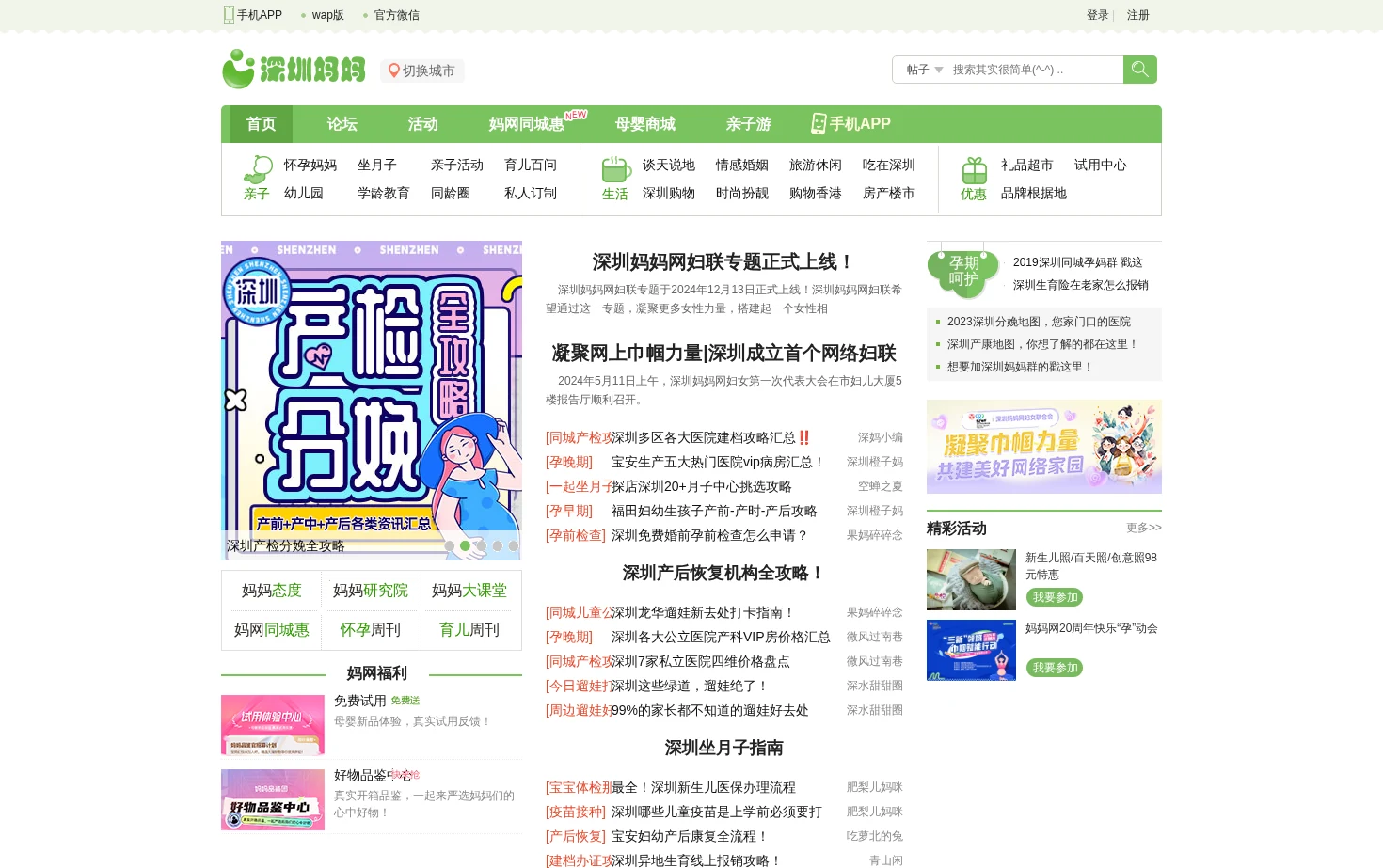The height and width of the screenshot is (868, 1383).
Task: Click the green search magnifier button
Action: pyautogui.click(x=1139, y=70)
